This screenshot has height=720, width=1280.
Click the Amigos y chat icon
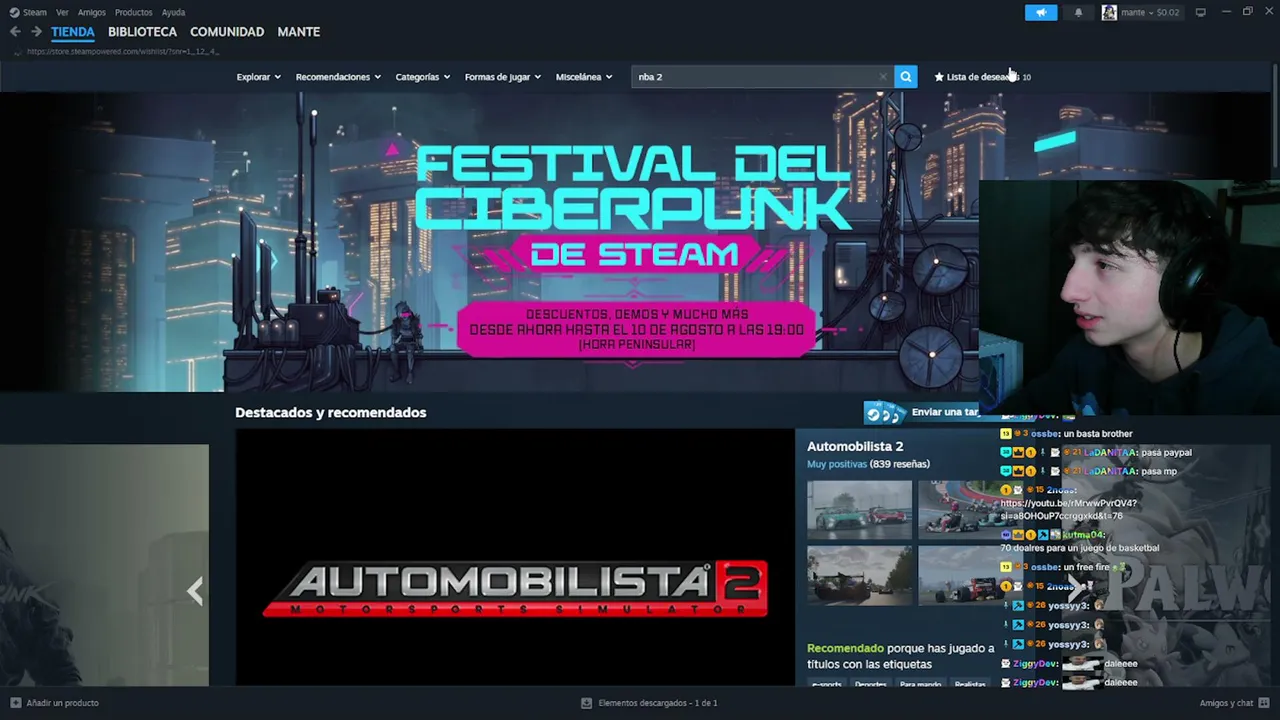(1265, 703)
